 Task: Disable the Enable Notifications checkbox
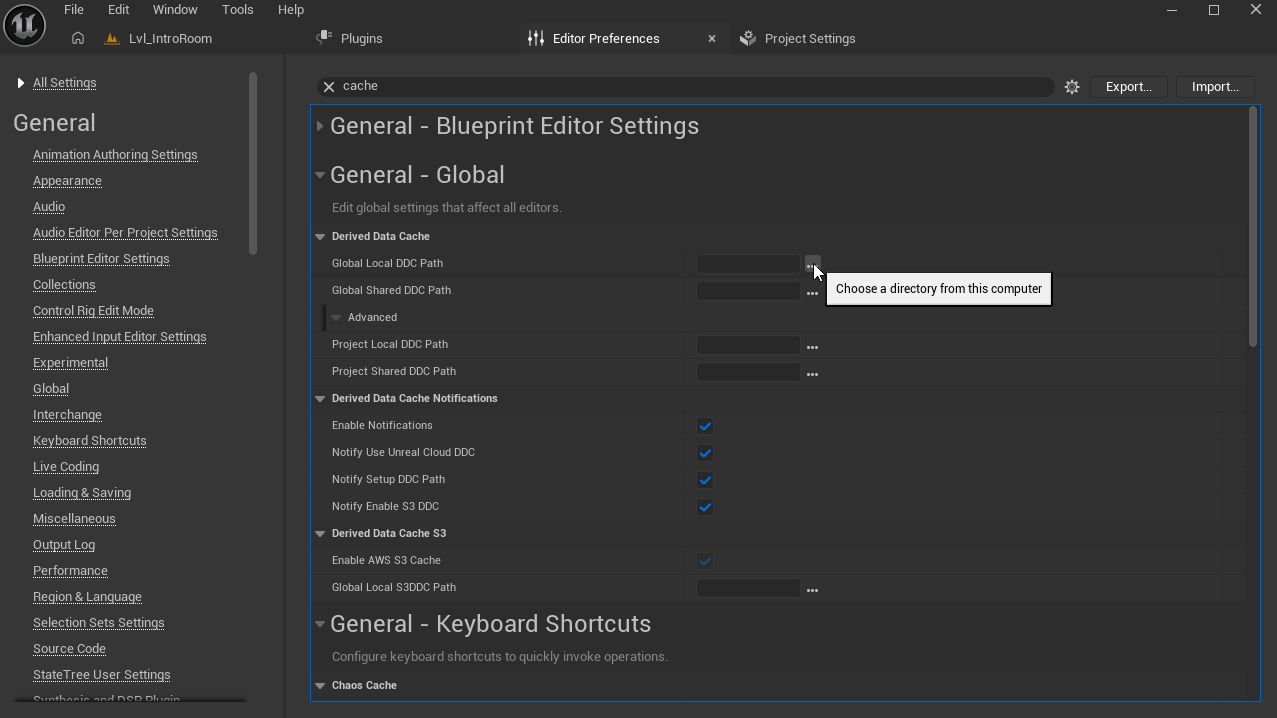[705, 426]
